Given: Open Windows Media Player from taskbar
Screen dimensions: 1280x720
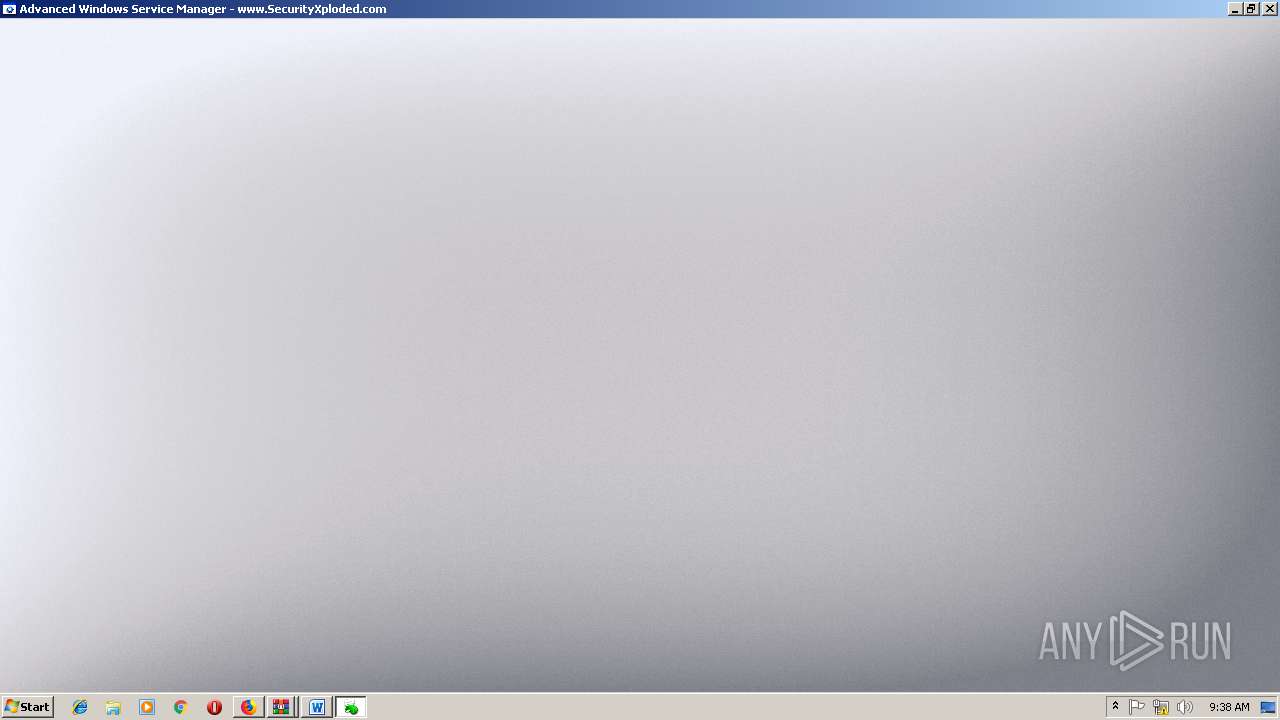Looking at the screenshot, I should pos(147,707).
